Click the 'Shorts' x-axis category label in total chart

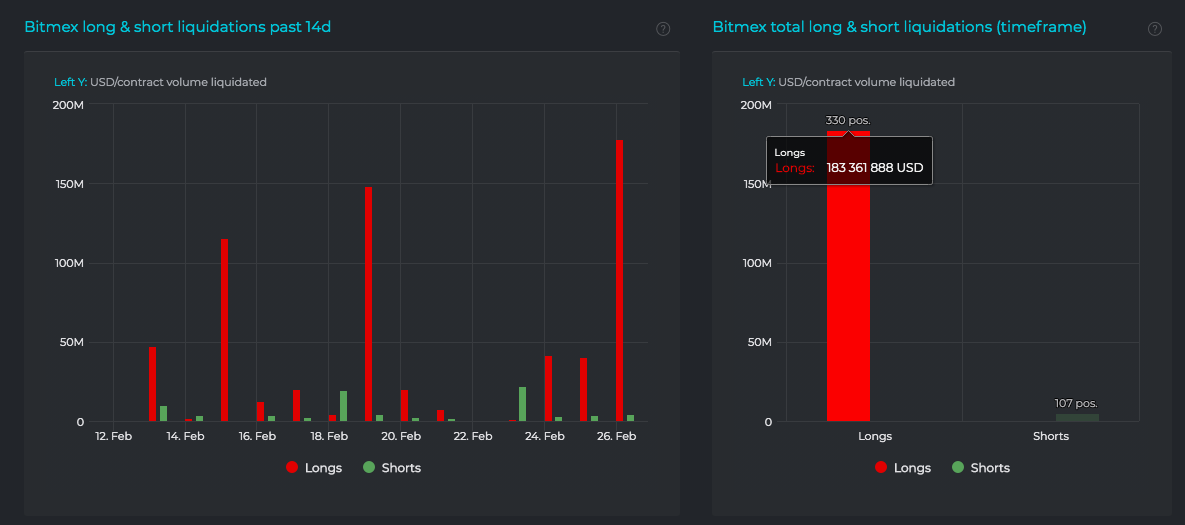[x=1051, y=437]
